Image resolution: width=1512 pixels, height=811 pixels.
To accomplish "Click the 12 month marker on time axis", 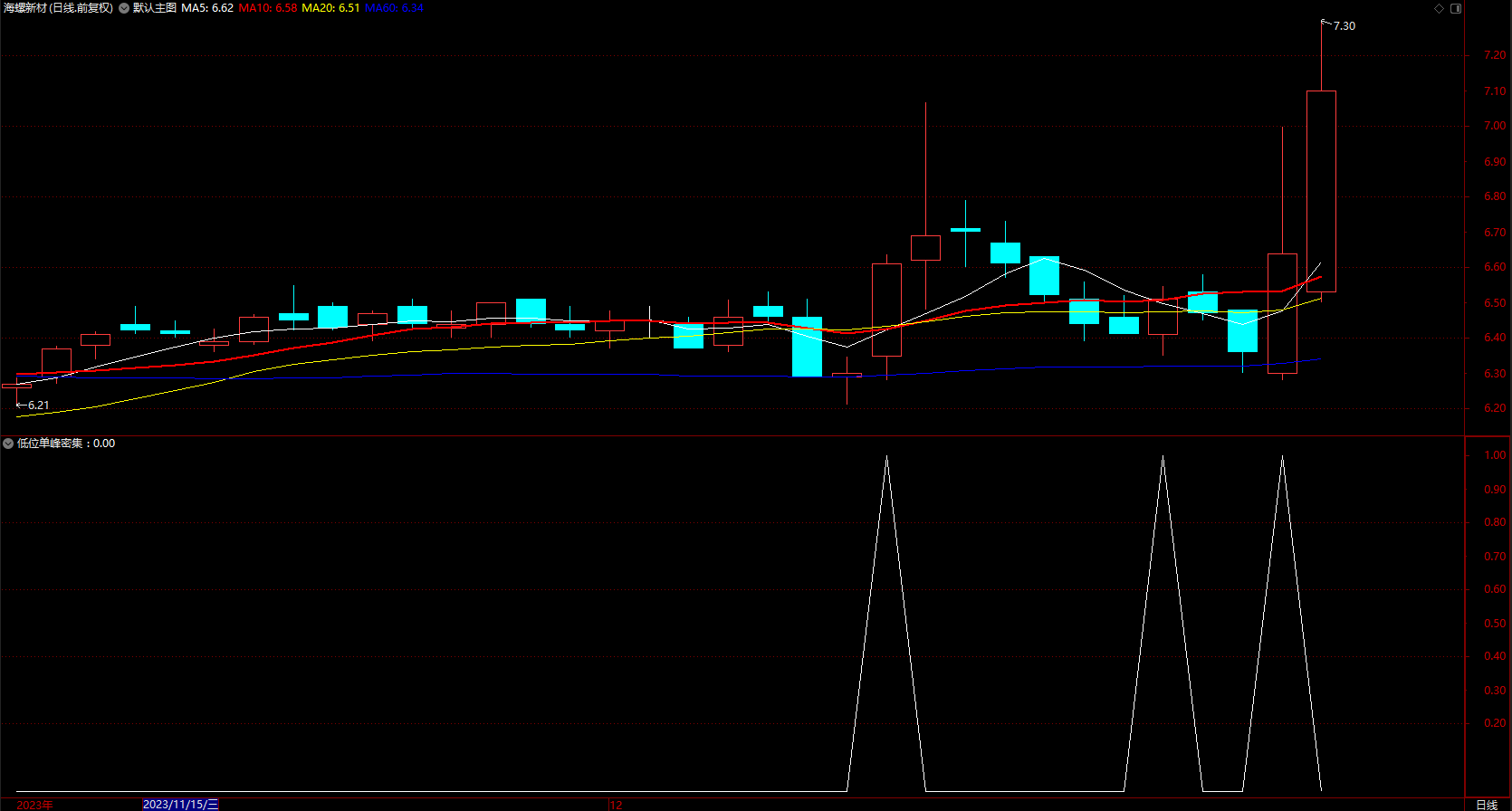I will click(x=616, y=805).
